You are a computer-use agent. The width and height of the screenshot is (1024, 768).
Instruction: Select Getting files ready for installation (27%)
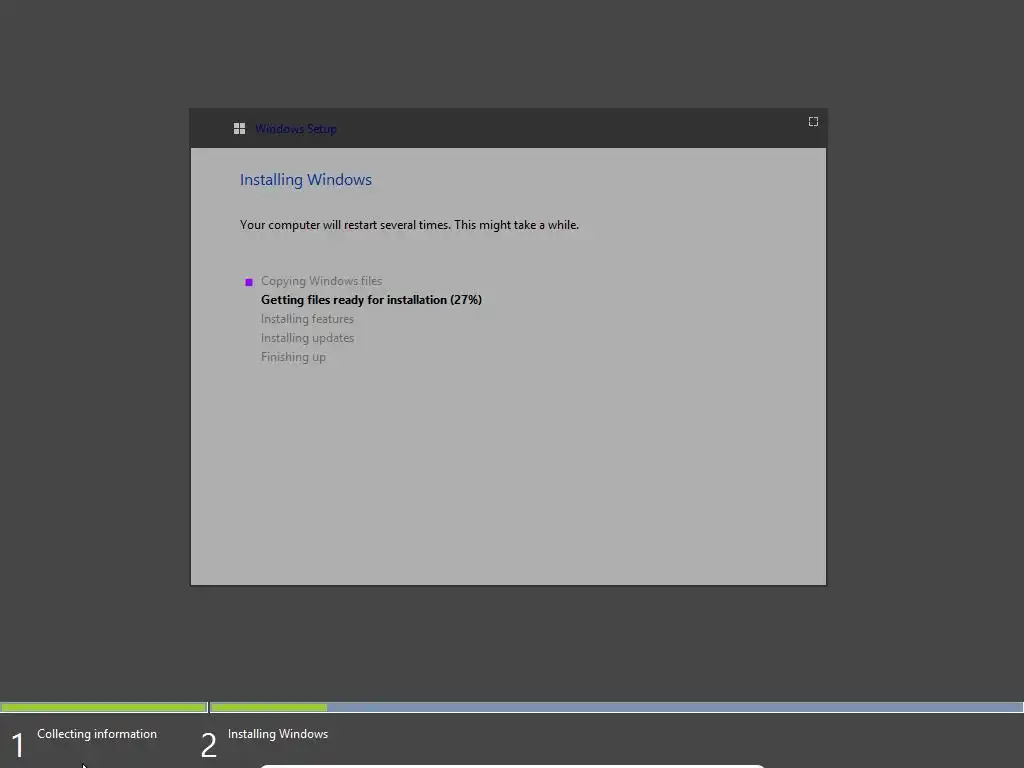(371, 300)
